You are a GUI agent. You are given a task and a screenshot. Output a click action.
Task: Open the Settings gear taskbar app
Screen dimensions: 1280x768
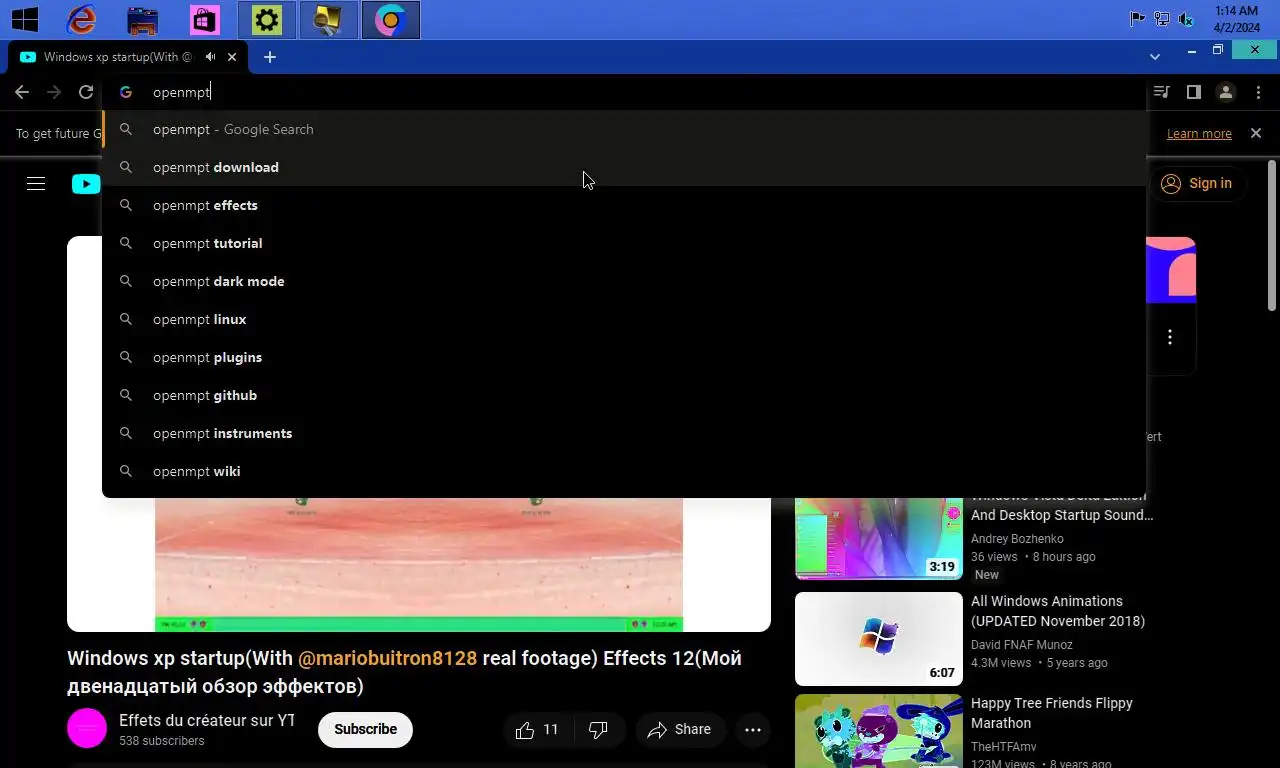pos(267,20)
